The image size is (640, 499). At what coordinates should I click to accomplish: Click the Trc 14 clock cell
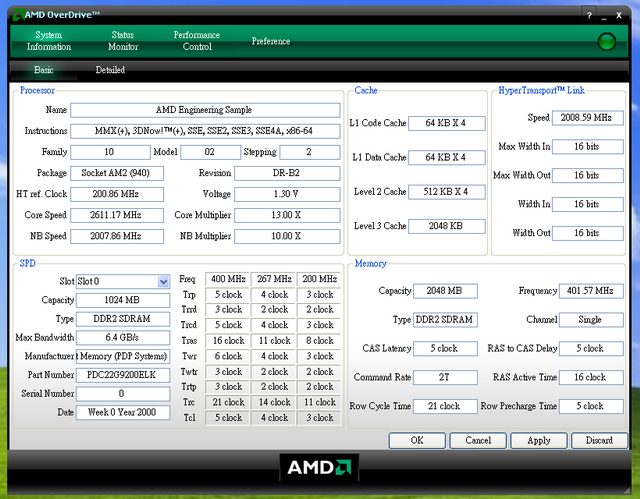click(x=274, y=402)
